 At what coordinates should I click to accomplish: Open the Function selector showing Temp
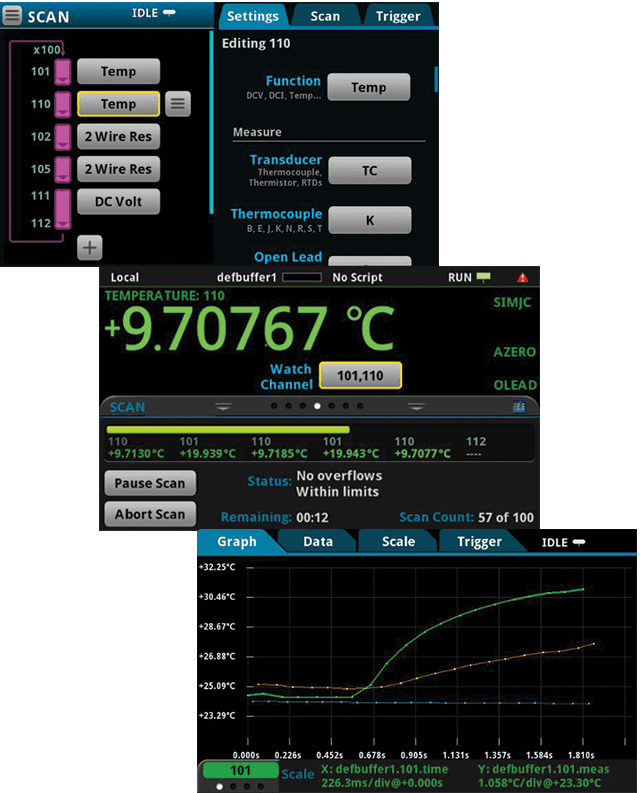pos(369,87)
